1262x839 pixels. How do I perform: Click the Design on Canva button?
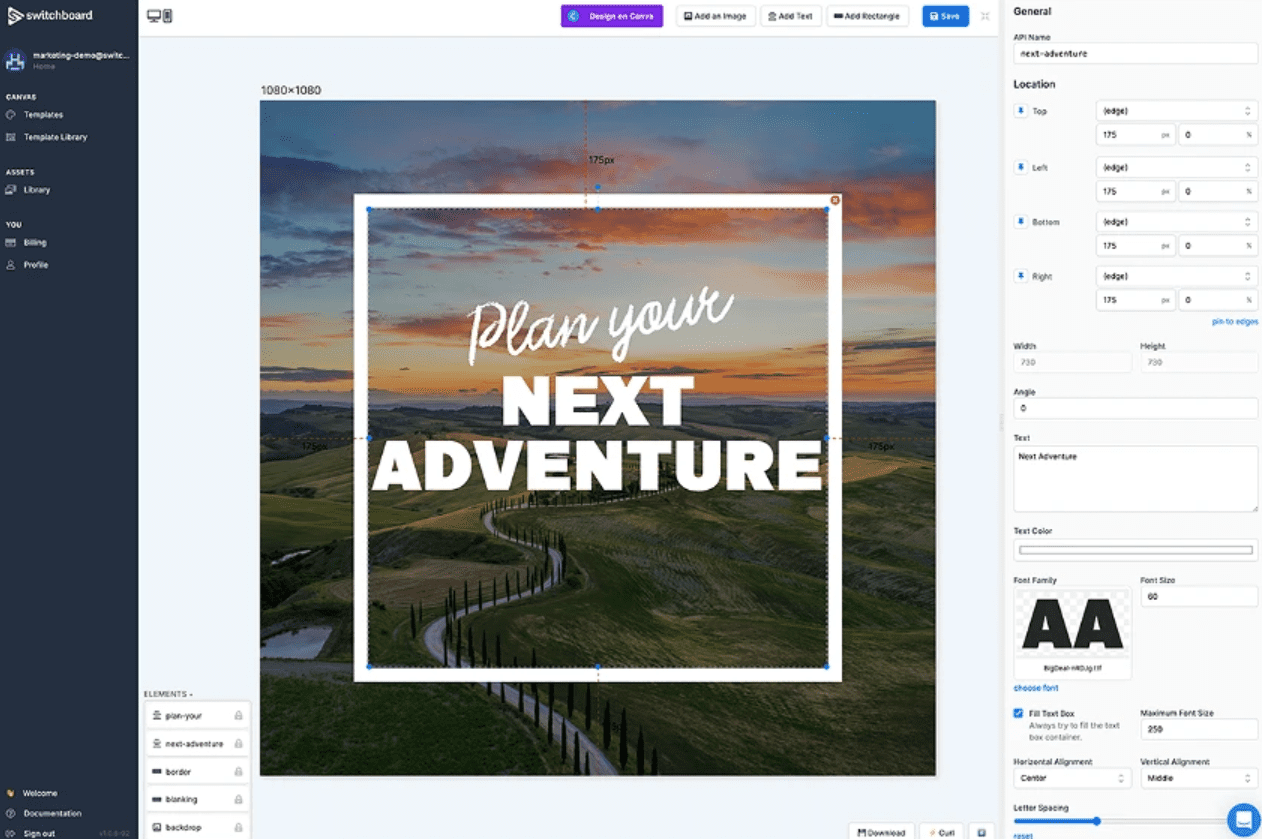(612, 16)
